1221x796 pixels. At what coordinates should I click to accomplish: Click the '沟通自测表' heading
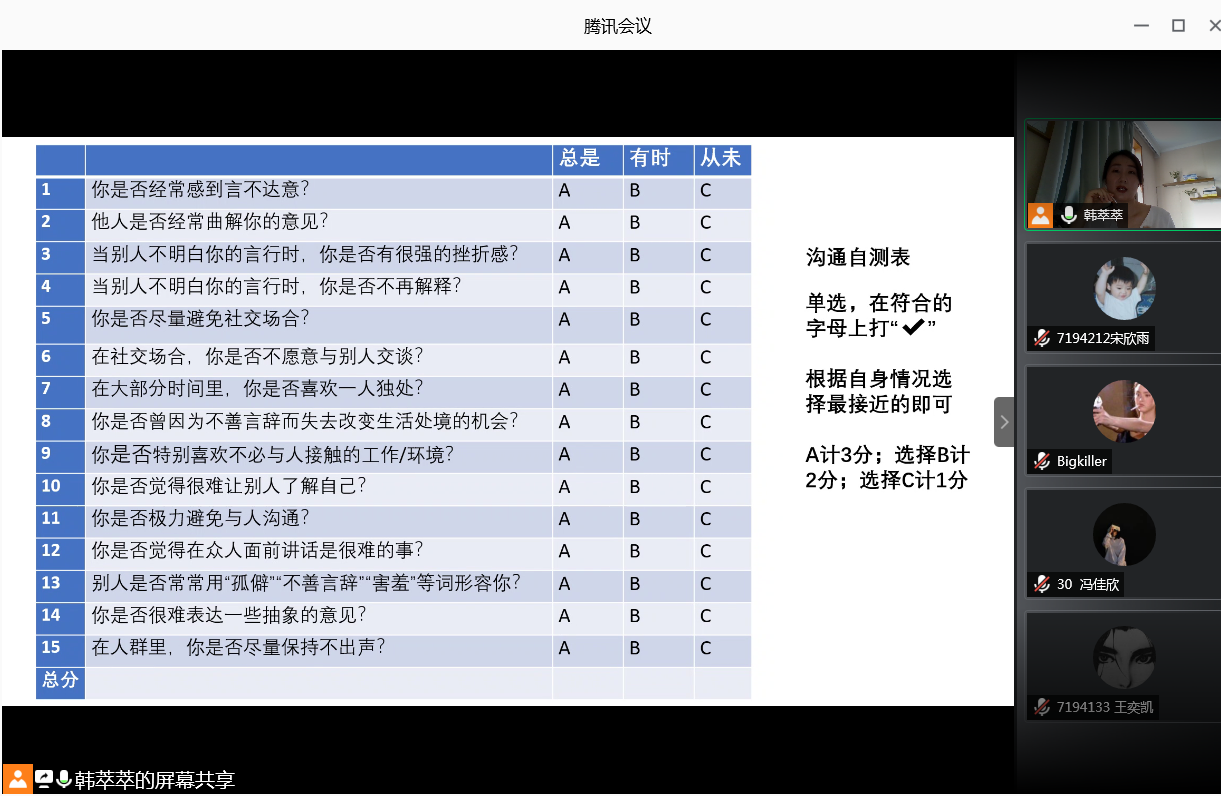pyautogui.click(x=858, y=258)
